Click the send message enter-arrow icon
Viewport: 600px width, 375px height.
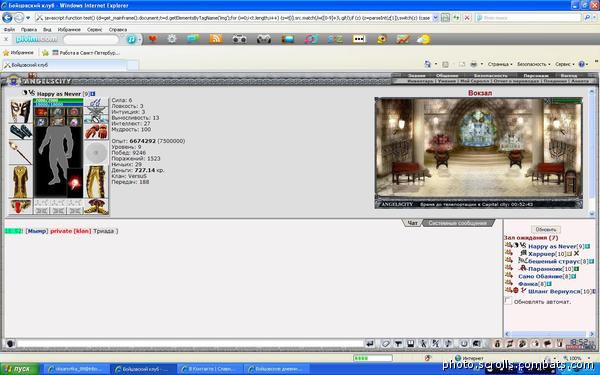point(370,344)
